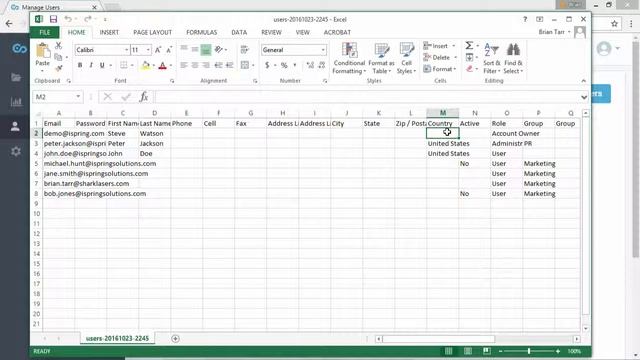Switch to the PAGE LAYOUT ribbon tab

click(x=152, y=32)
